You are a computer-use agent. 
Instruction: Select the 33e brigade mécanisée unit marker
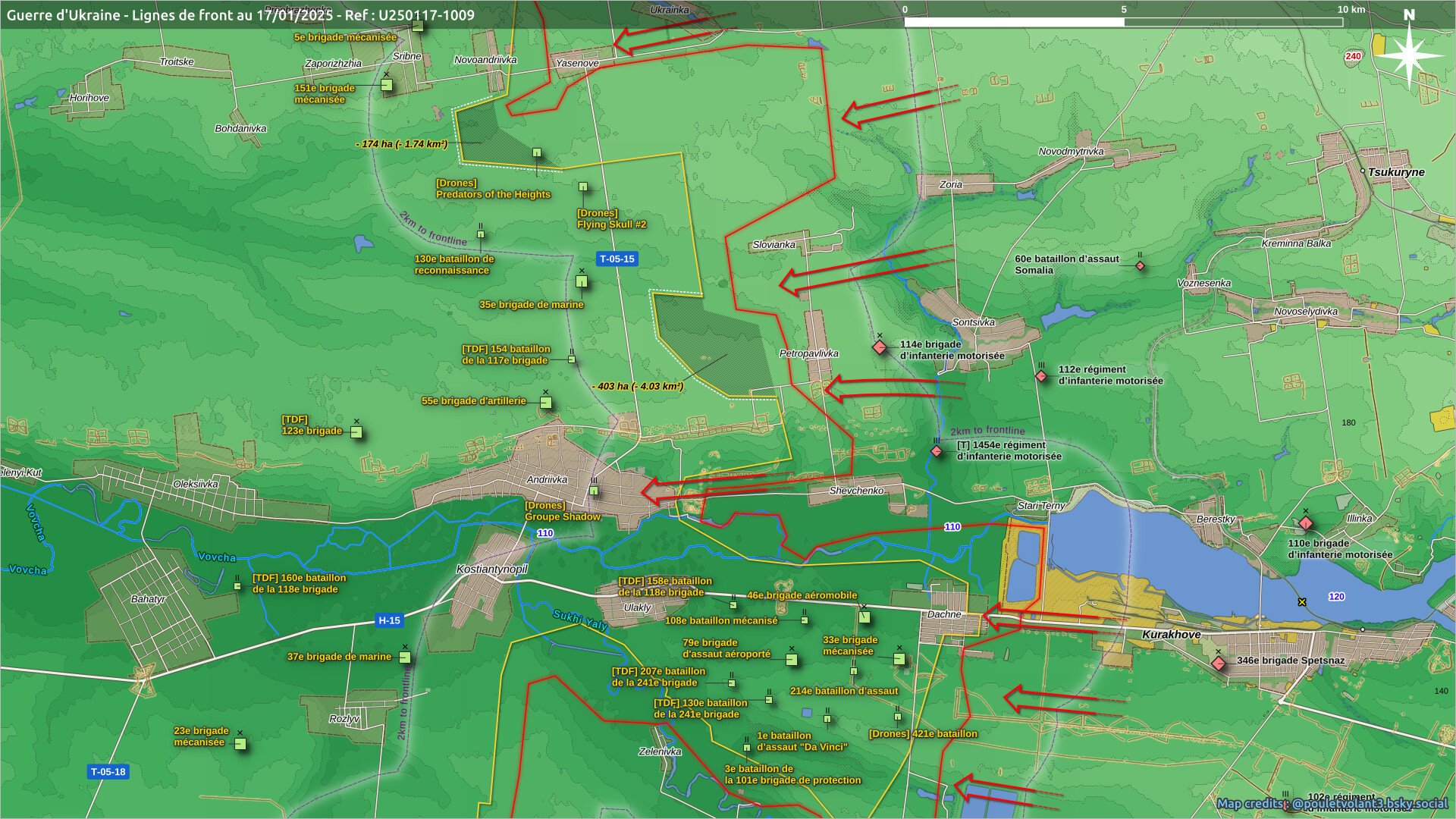pos(899,658)
